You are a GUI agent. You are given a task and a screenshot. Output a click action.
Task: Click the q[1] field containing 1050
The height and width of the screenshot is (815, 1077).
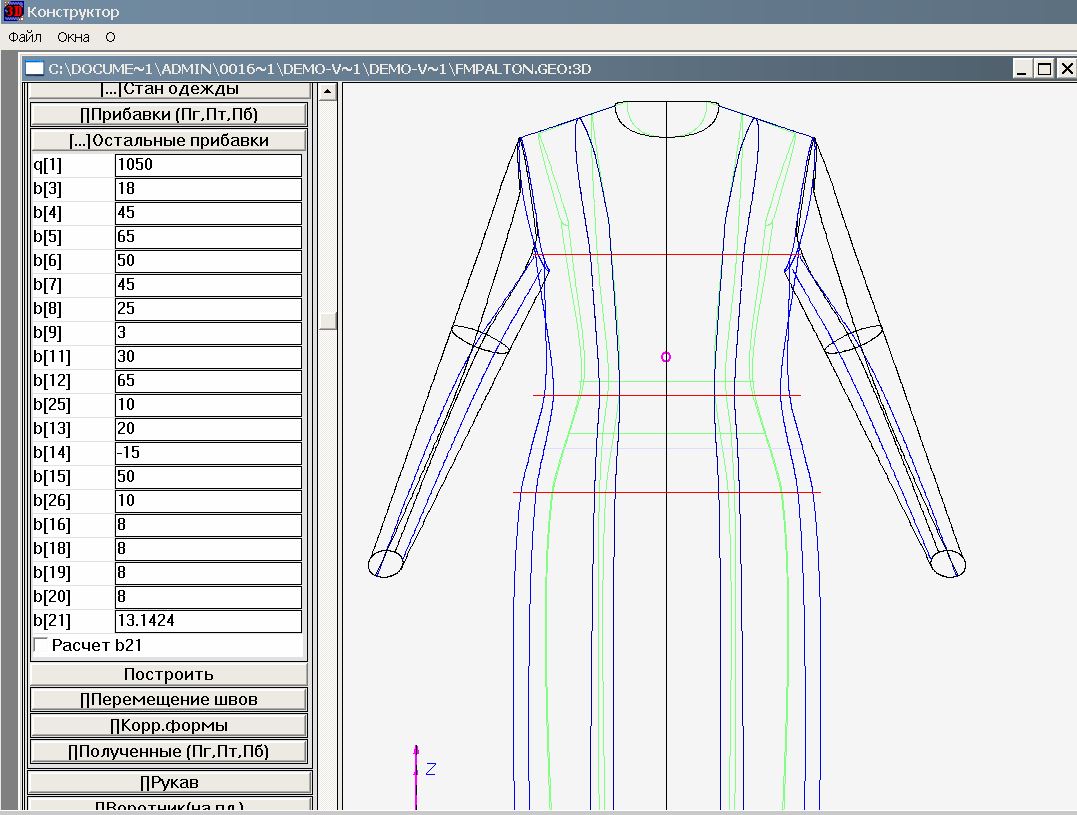(208, 165)
